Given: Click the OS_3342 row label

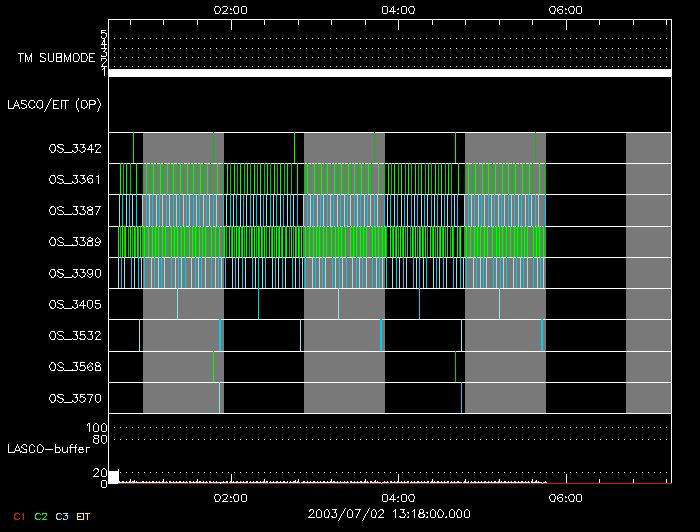Looking at the screenshot, I should point(75,148).
